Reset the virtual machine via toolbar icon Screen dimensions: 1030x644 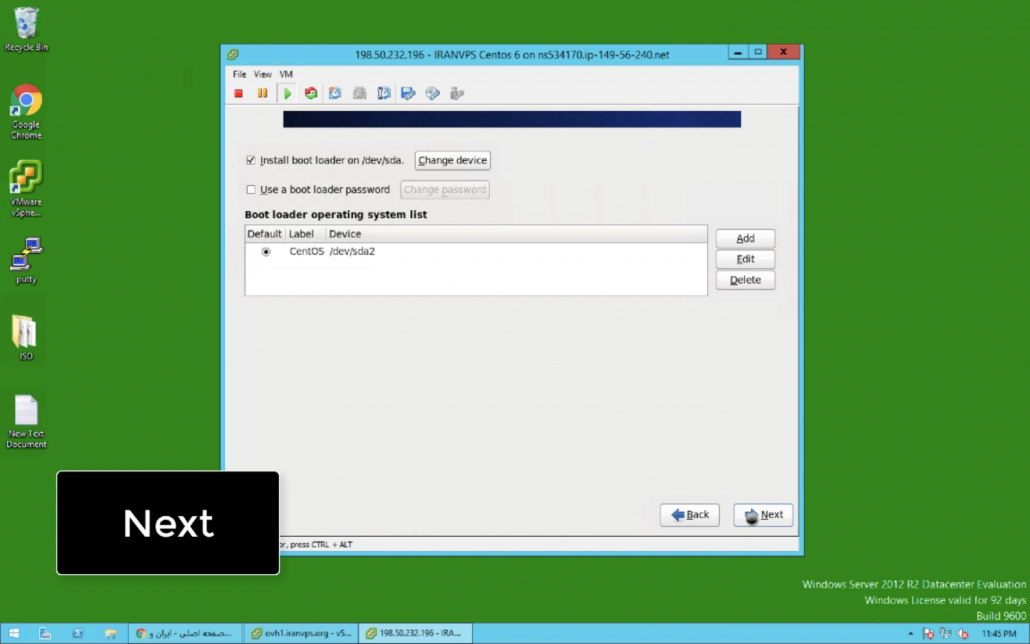311,94
